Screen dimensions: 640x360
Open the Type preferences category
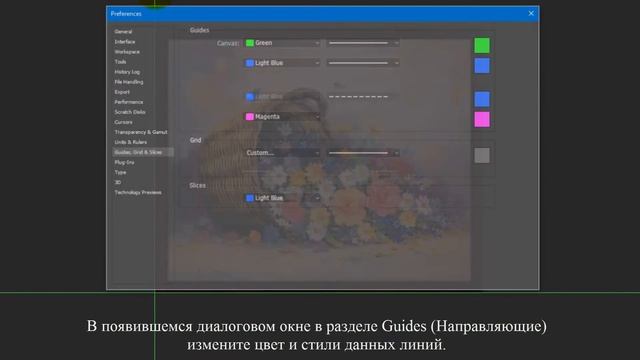[120, 172]
